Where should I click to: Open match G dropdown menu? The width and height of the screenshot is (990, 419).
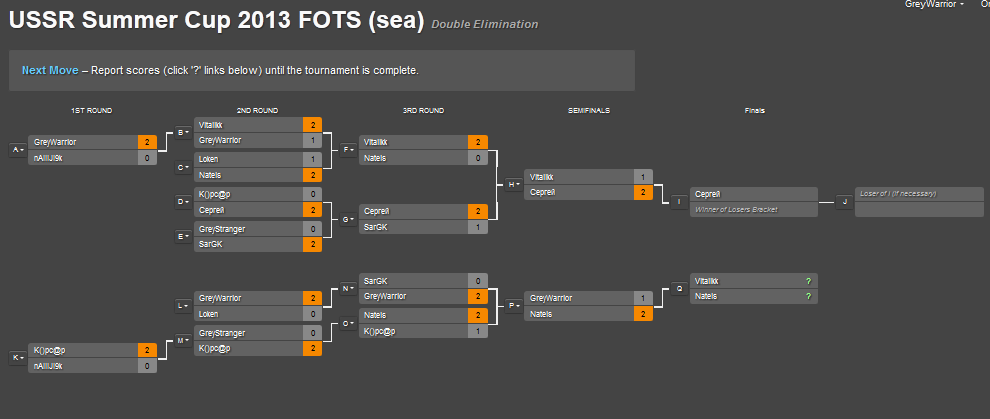click(349, 220)
